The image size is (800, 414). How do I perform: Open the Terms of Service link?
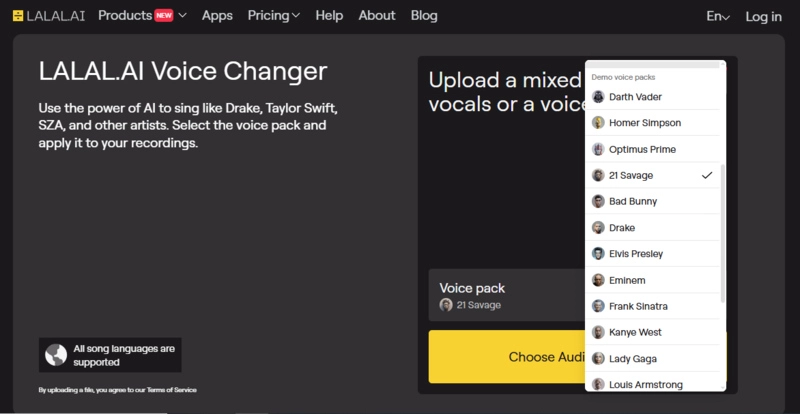pyautogui.click(x=171, y=390)
